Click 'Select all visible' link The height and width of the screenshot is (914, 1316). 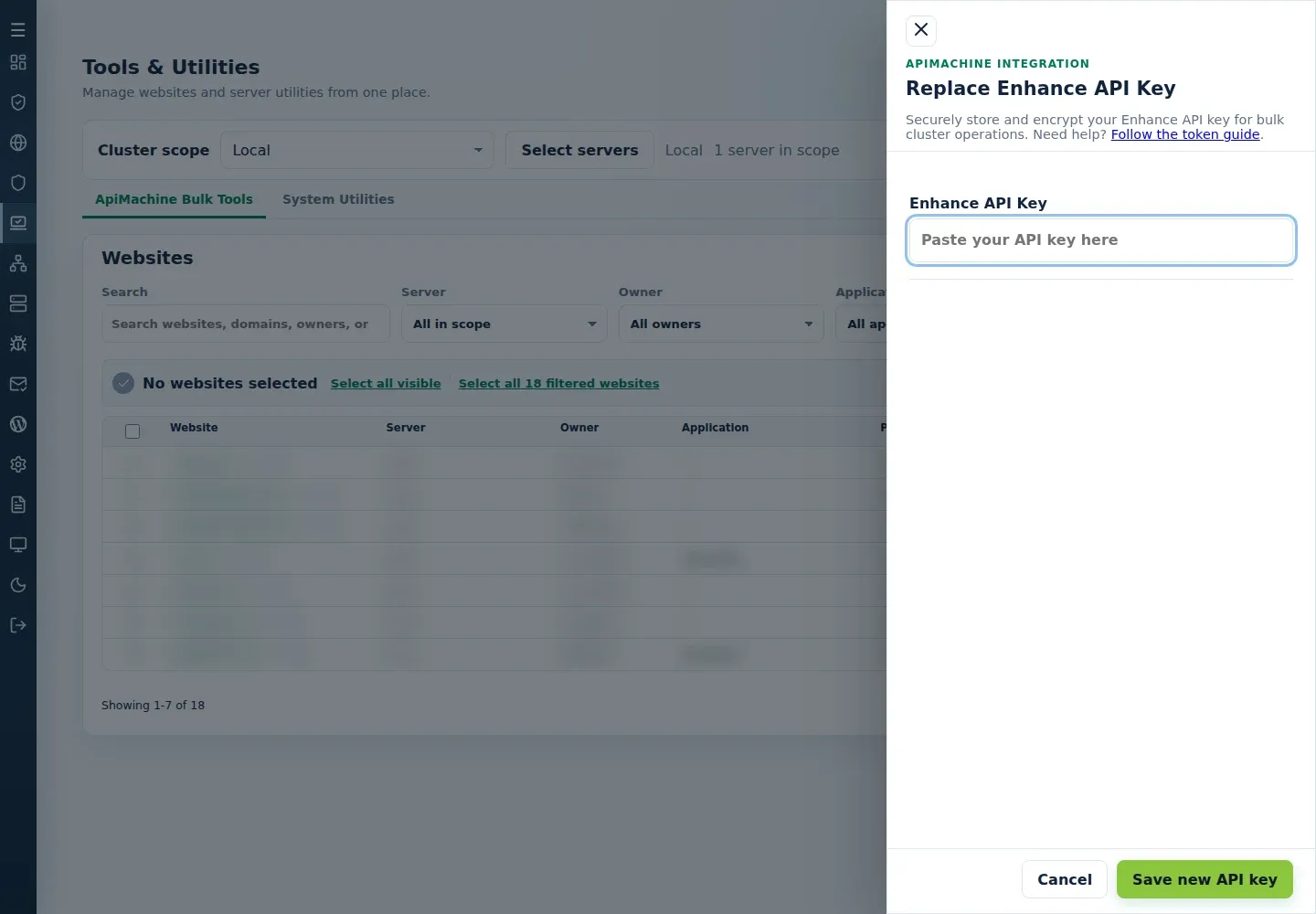point(386,384)
